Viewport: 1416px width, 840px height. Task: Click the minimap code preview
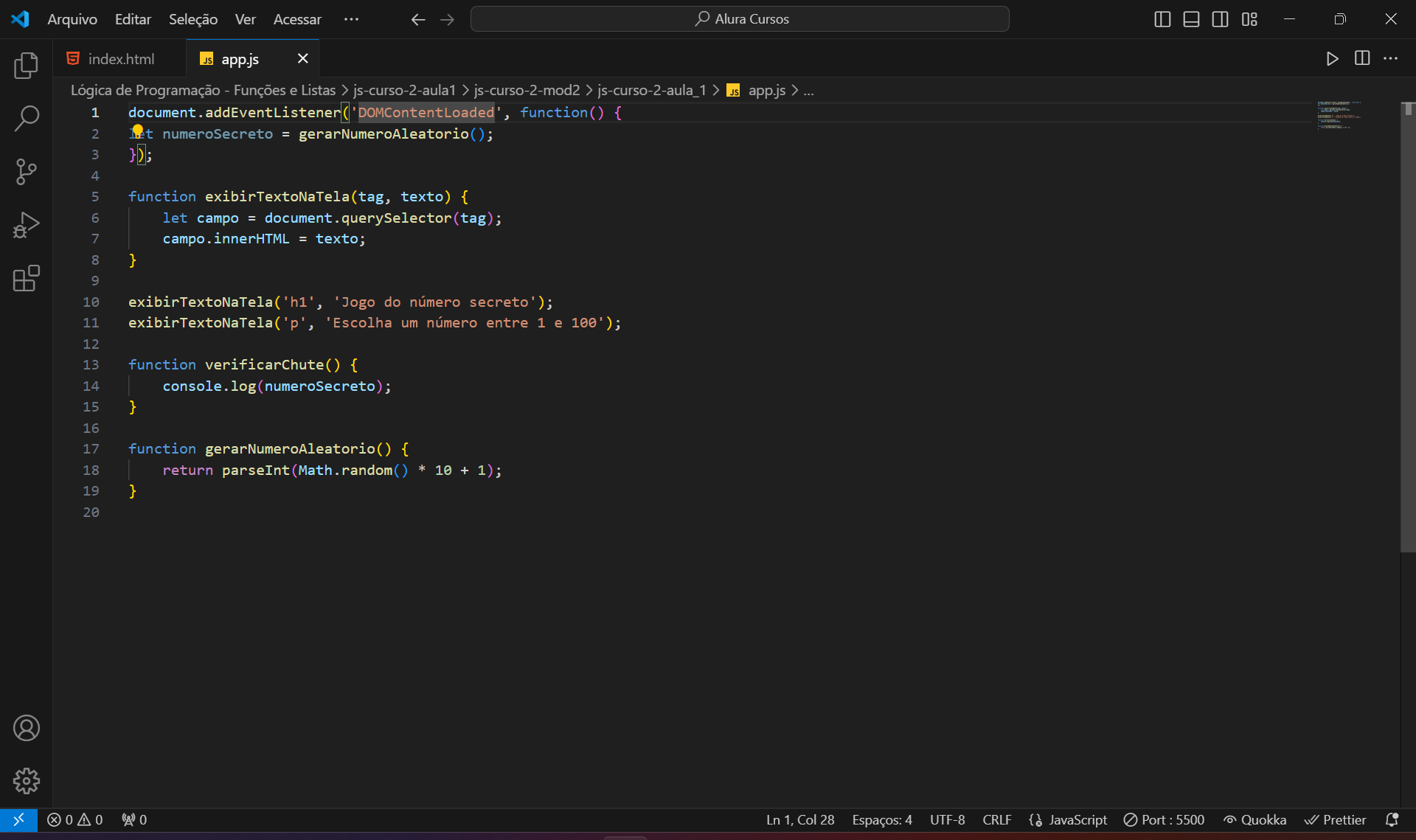(x=1339, y=116)
